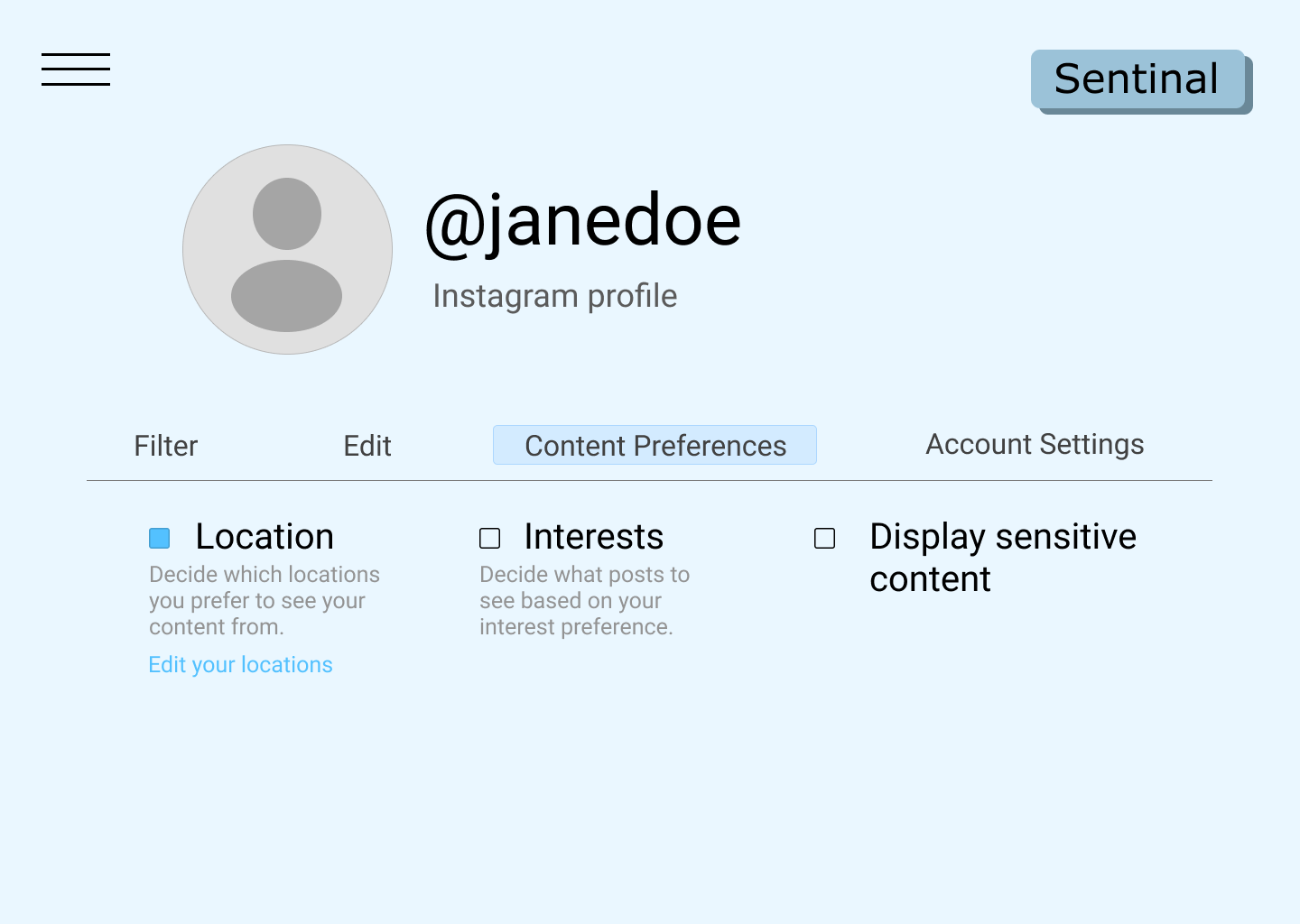Uncheck the Location checkbox
The height and width of the screenshot is (924, 1300).
pos(160,539)
